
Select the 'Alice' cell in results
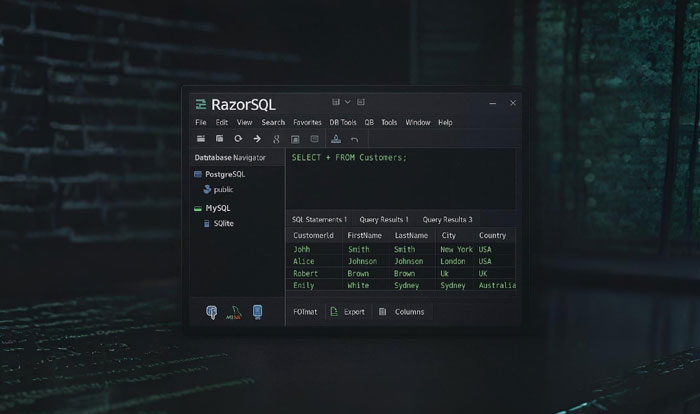304,261
